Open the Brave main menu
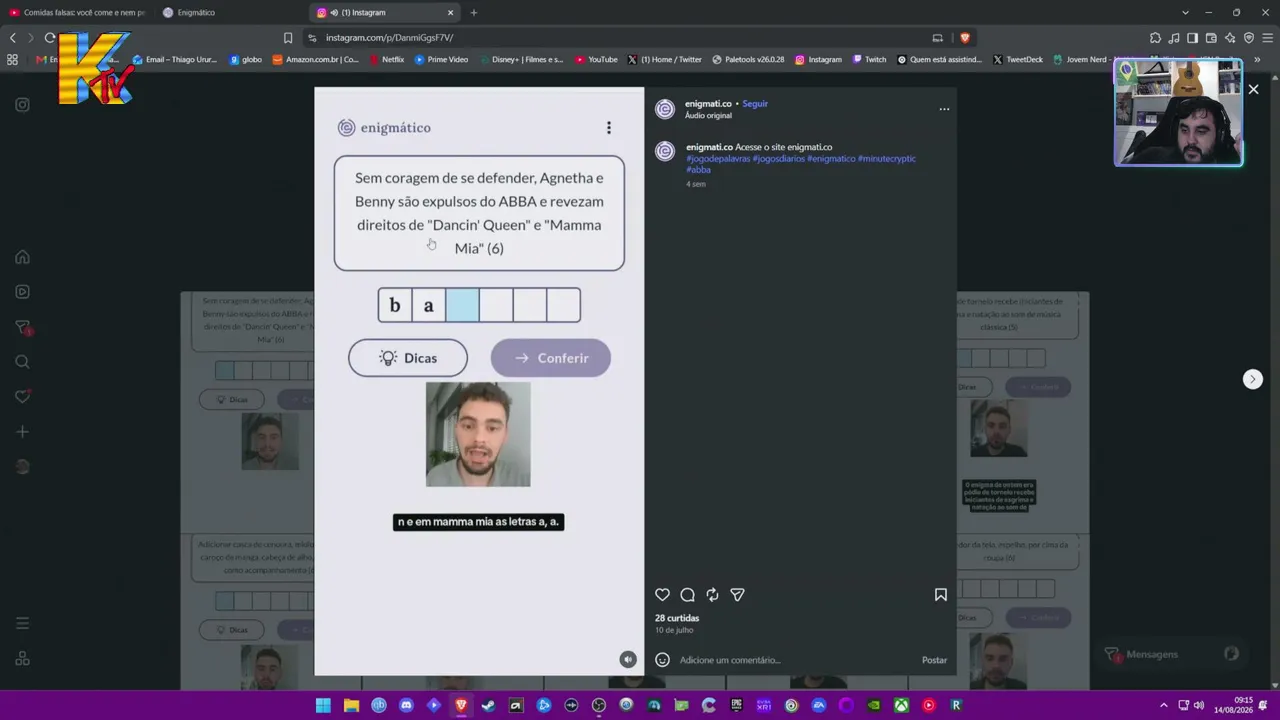The width and height of the screenshot is (1280, 720). pos(1268,38)
